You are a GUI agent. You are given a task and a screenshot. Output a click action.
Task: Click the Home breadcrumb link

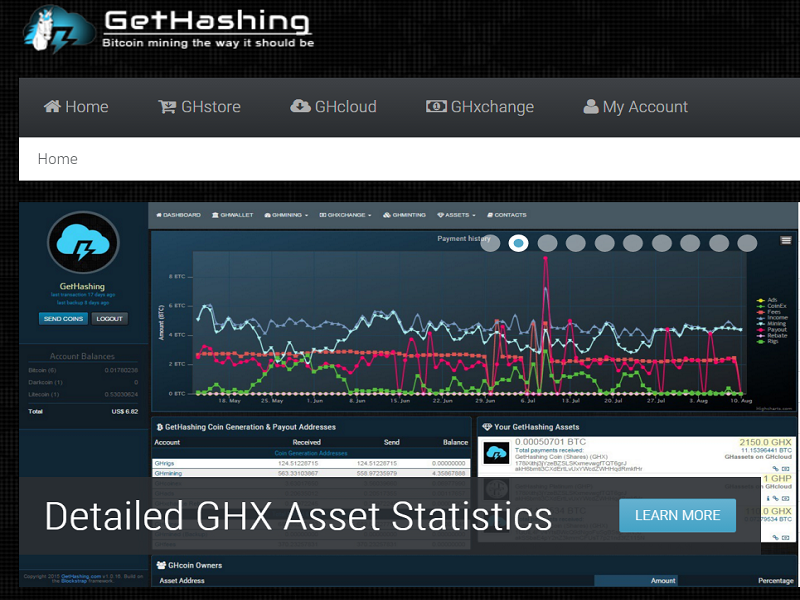point(57,159)
